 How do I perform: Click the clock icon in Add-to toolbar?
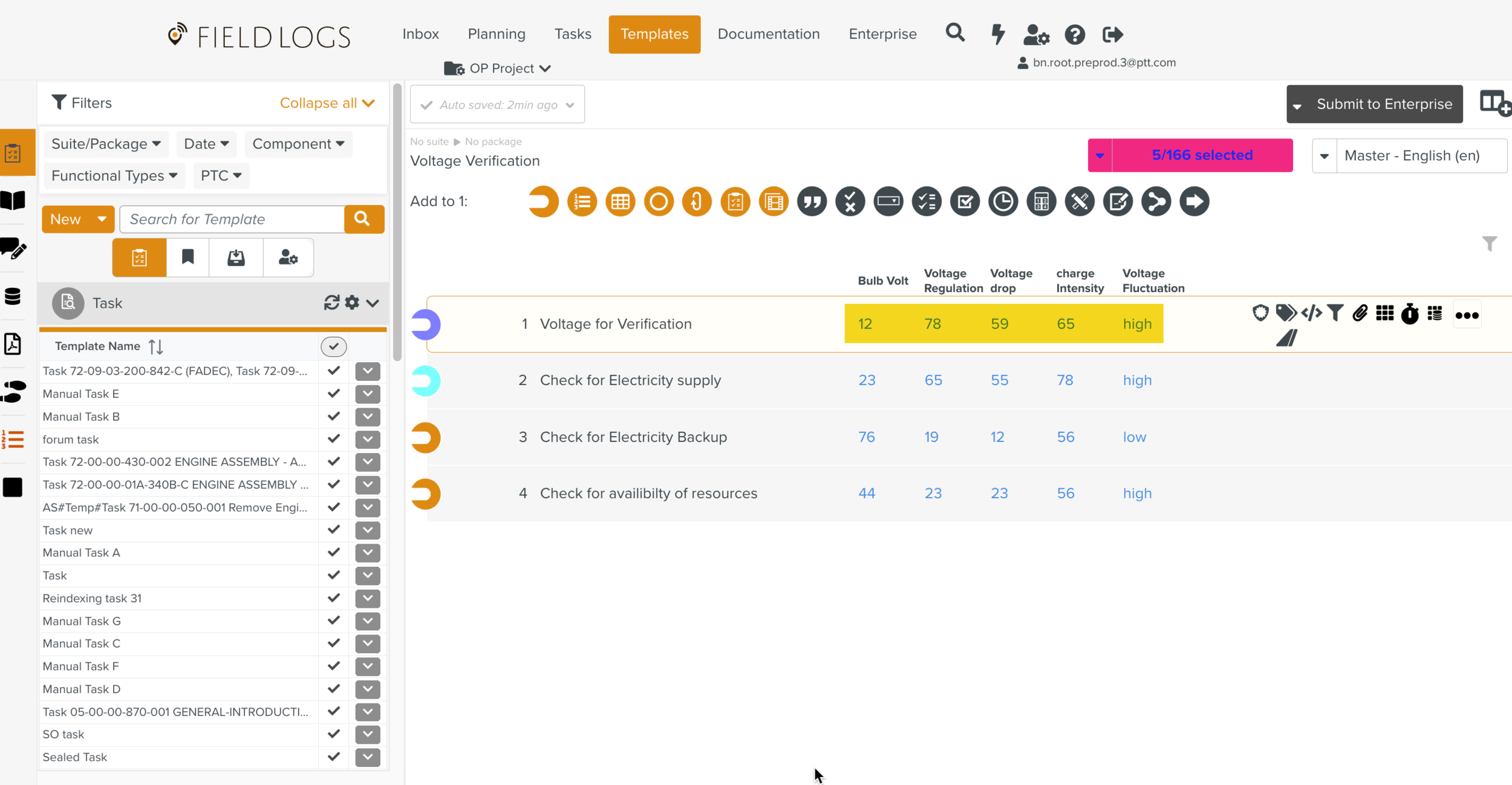click(x=1003, y=201)
